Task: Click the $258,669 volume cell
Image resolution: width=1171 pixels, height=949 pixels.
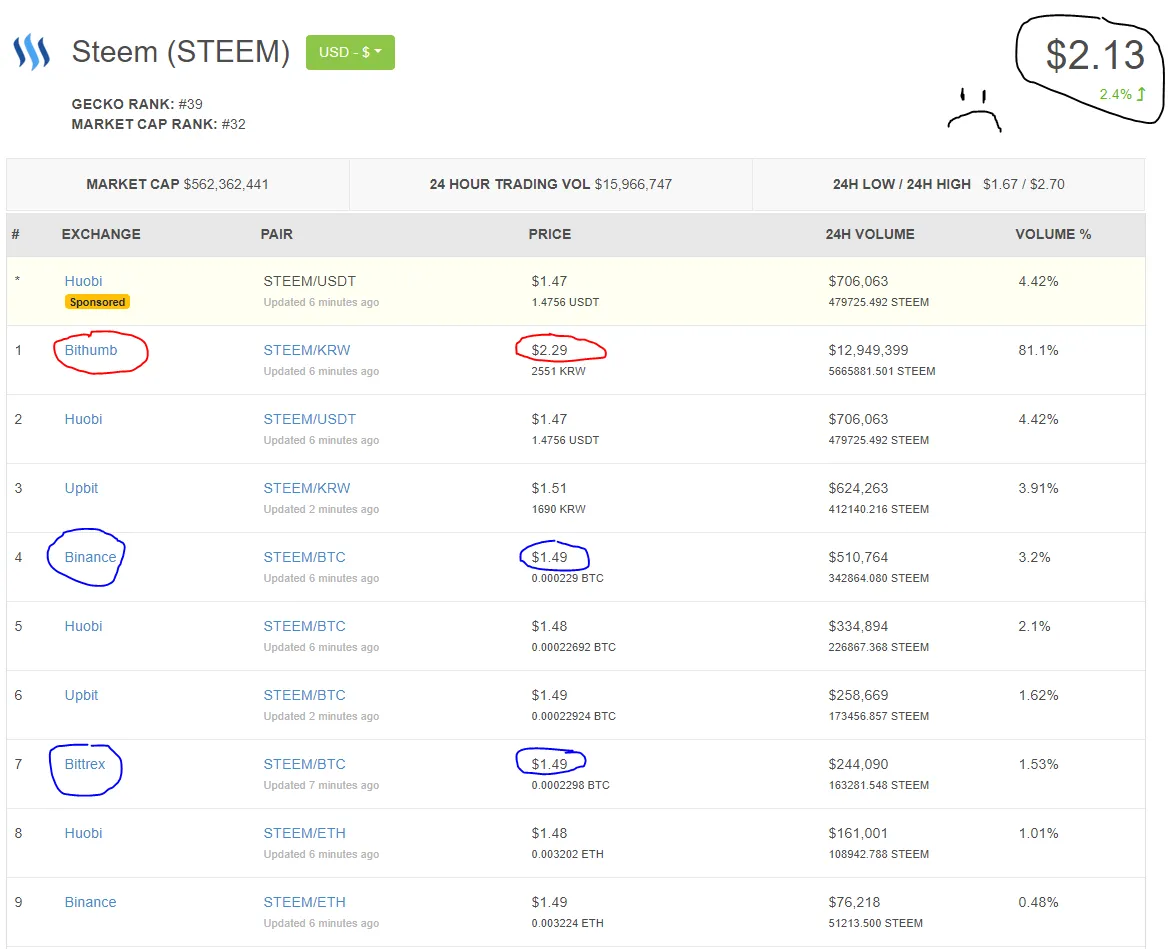Action: coord(858,695)
